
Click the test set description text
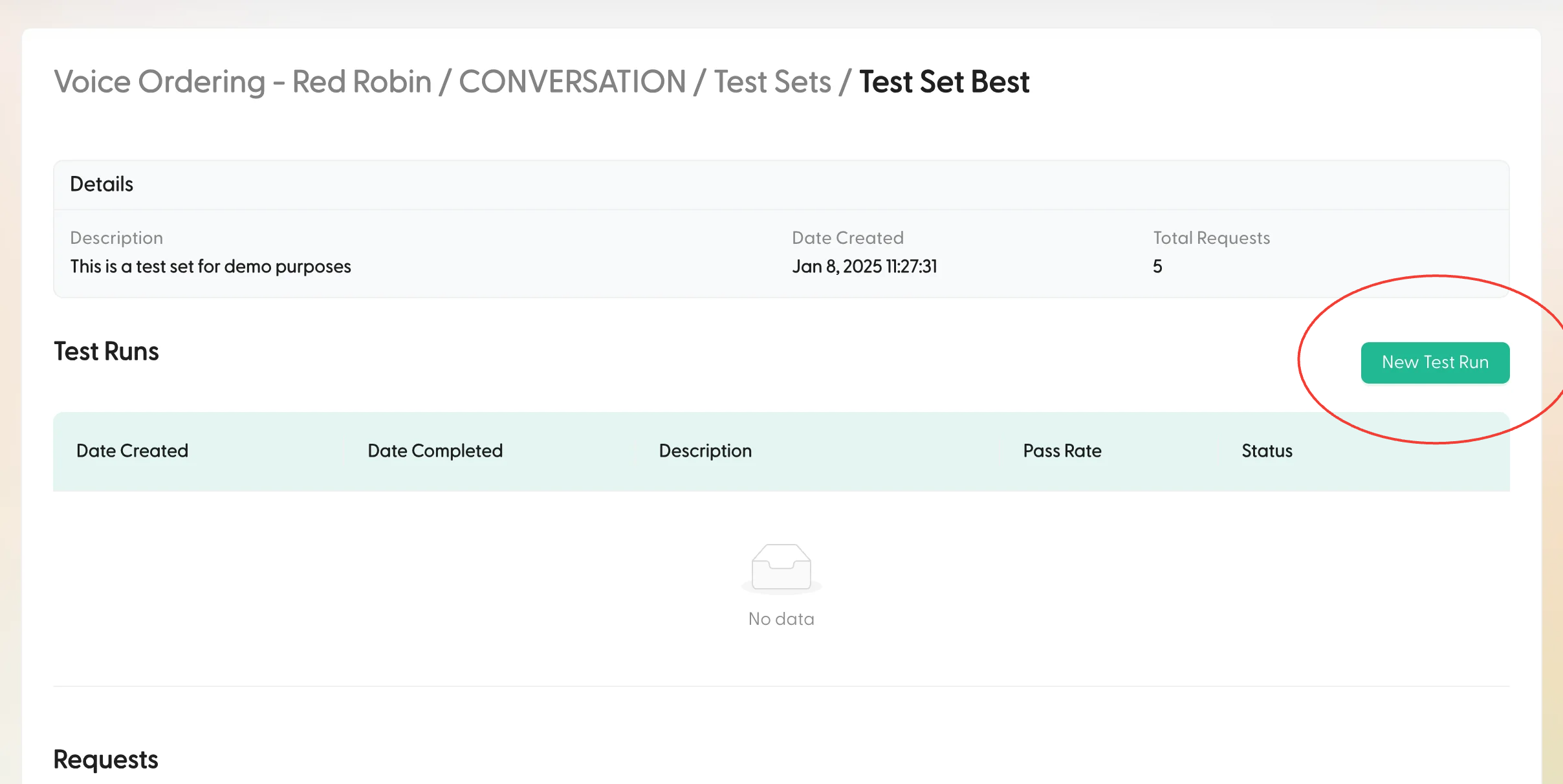click(x=210, y=267)
